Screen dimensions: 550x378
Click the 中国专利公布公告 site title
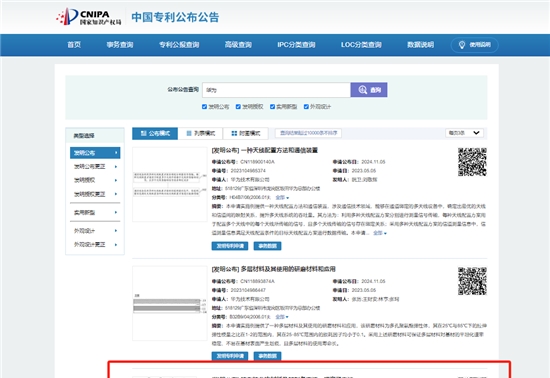coord(175,17)
